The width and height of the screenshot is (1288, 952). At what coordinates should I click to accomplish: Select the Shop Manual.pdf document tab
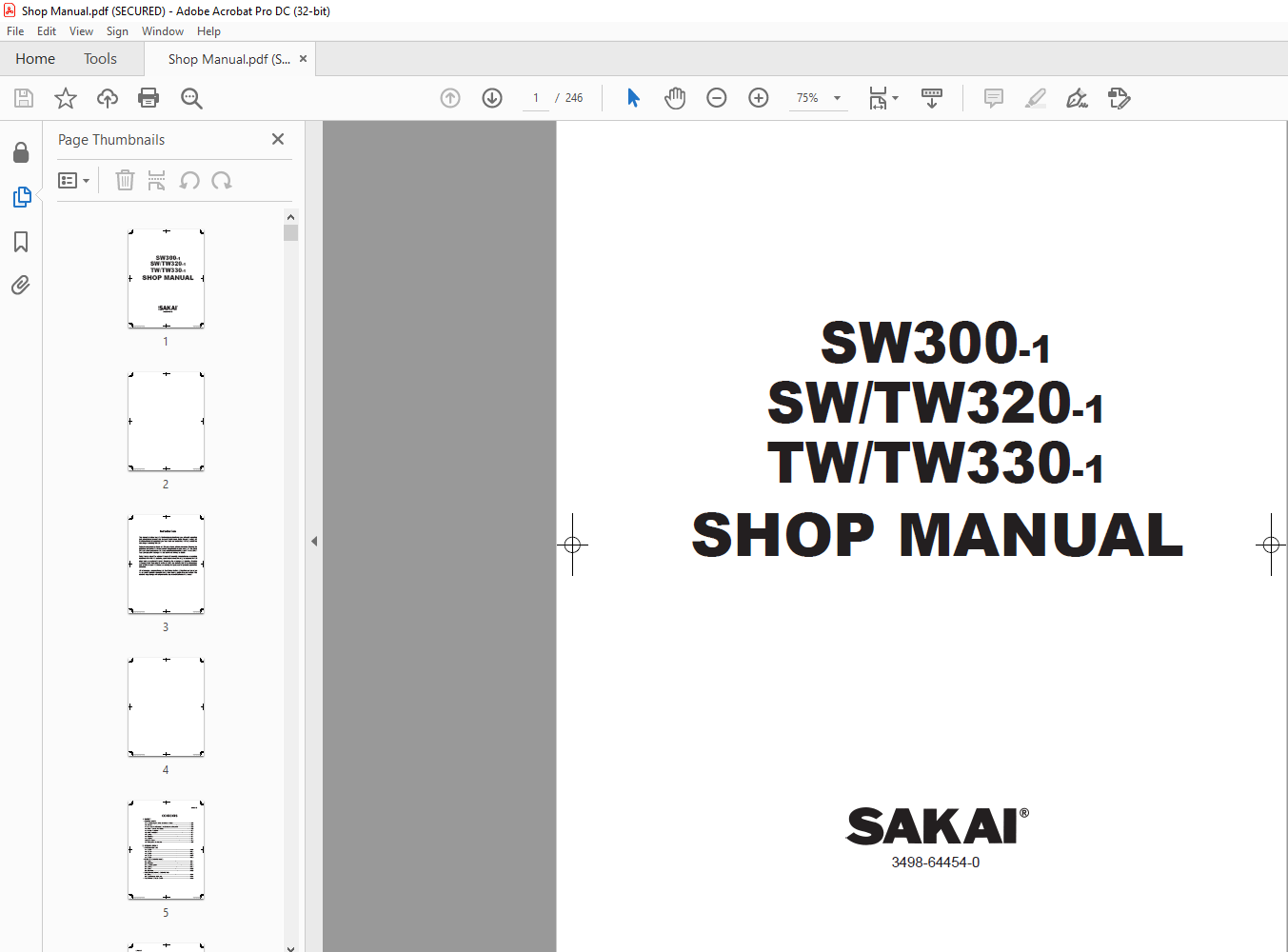click(x=229, y=59)
